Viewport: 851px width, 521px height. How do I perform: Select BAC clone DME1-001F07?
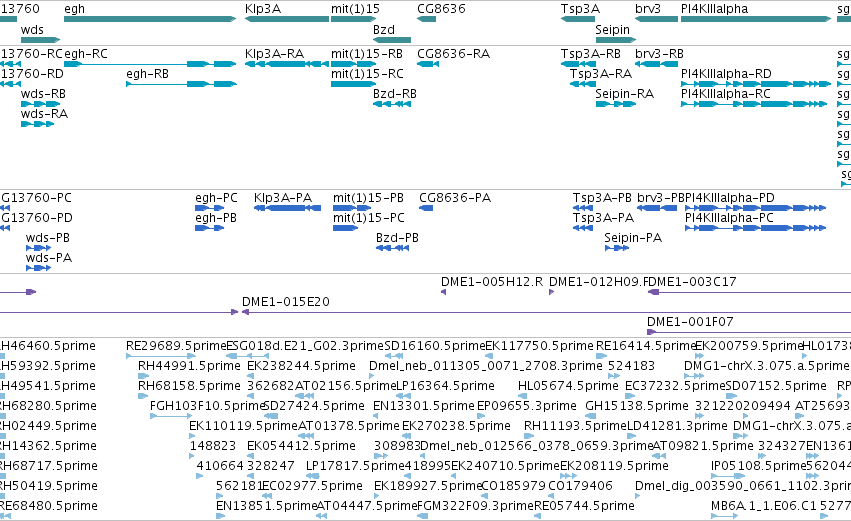click(x=749, y=332)
